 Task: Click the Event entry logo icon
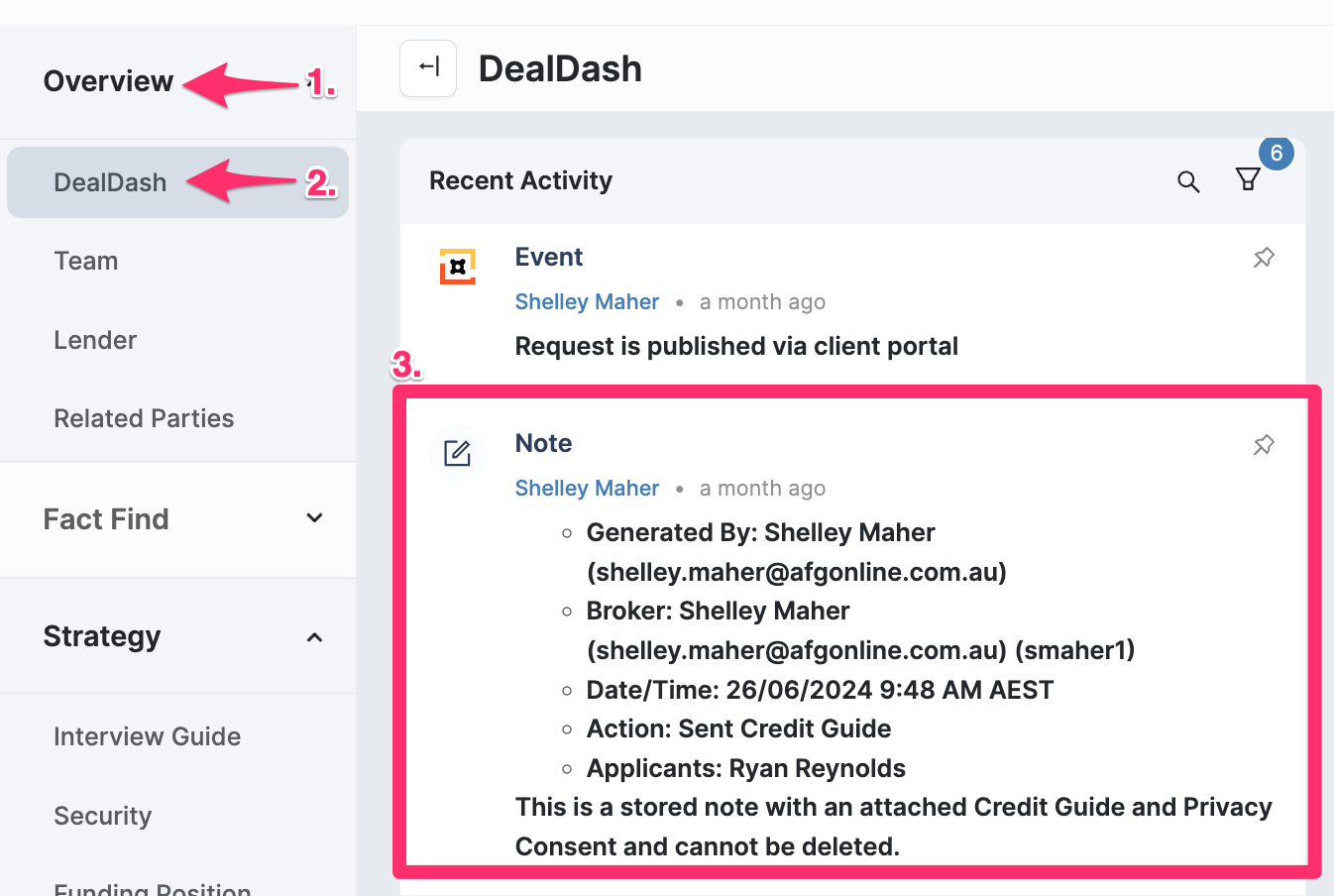click(x=457, y=267)
